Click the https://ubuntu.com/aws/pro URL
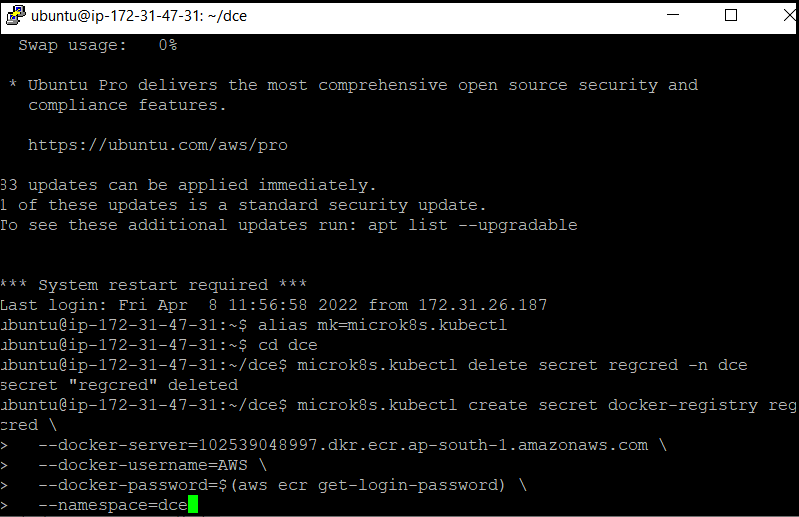The height and width of the screenshot is (517, 799). [157, 145]
